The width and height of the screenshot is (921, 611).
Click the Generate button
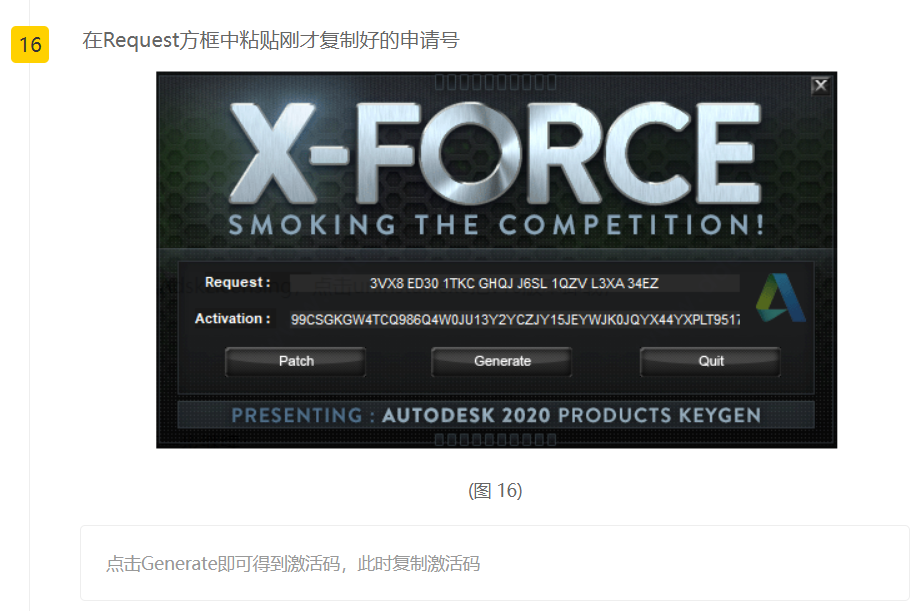click(x=502, y=361)
